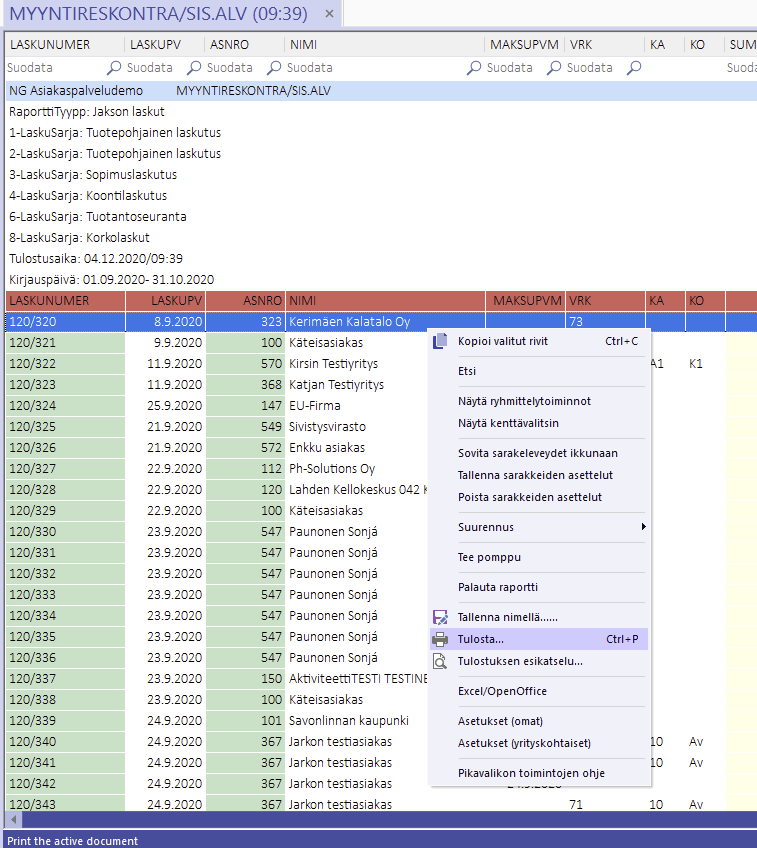Select Etsi from the context menu

467,371
